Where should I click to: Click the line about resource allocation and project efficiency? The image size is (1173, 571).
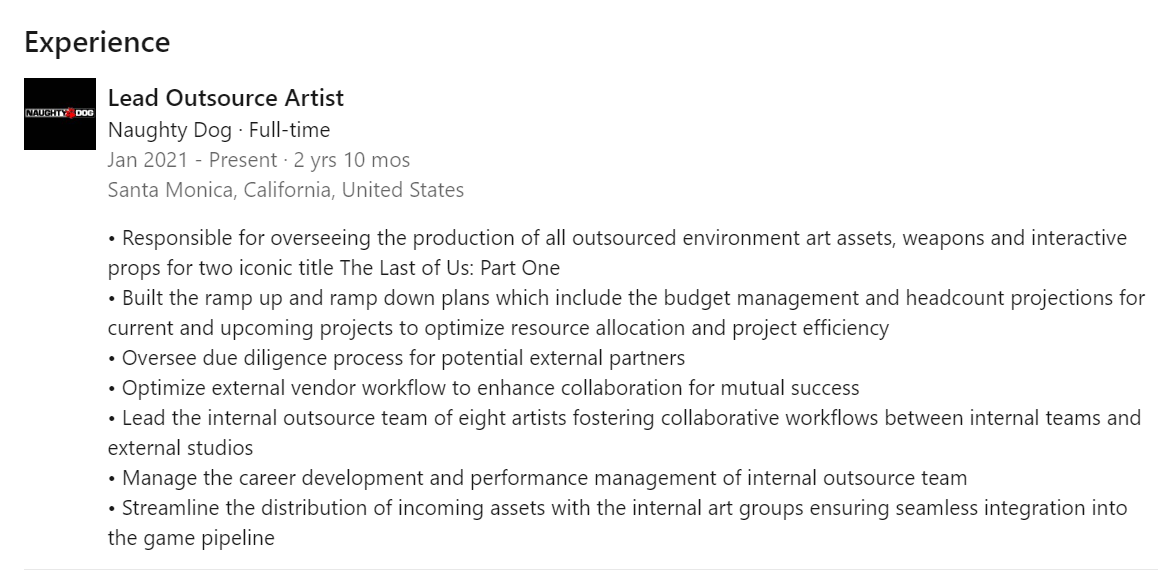click(498, 328)
